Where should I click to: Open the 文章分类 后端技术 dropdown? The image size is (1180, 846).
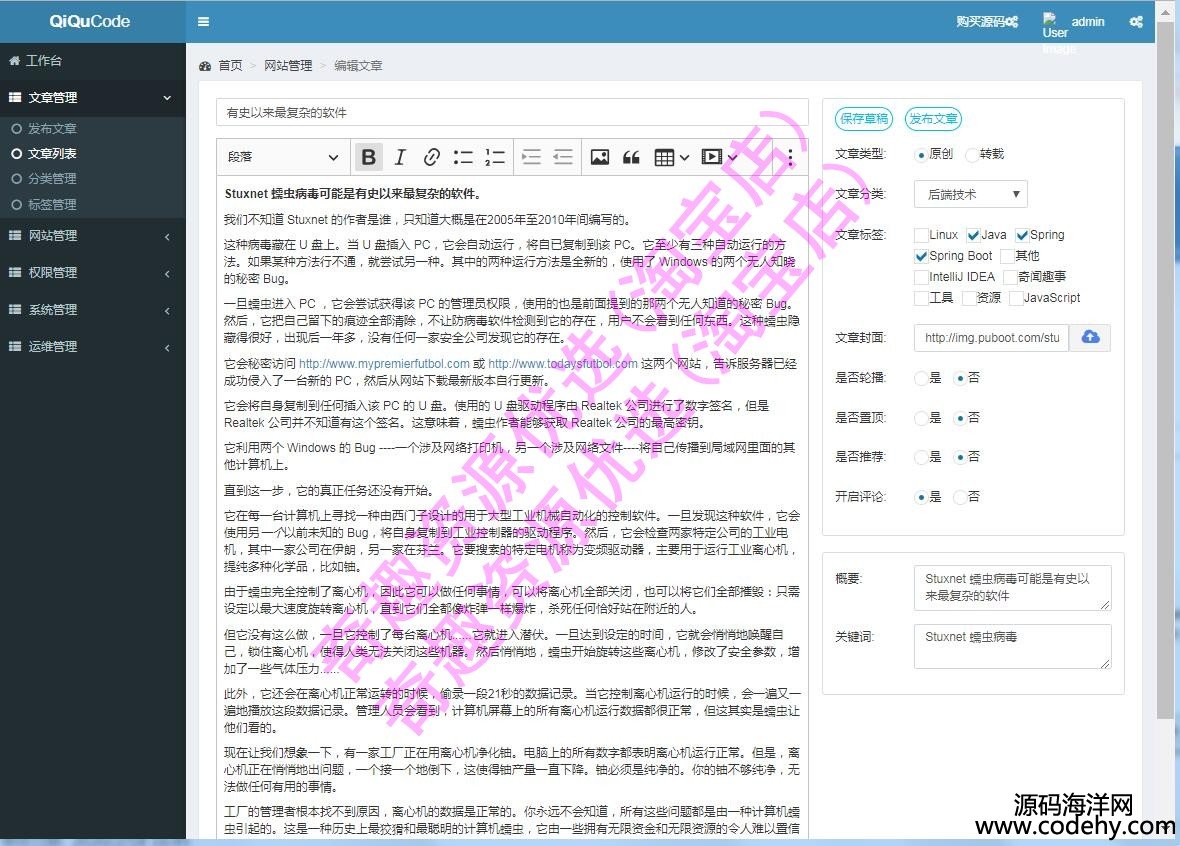point(971,194)
